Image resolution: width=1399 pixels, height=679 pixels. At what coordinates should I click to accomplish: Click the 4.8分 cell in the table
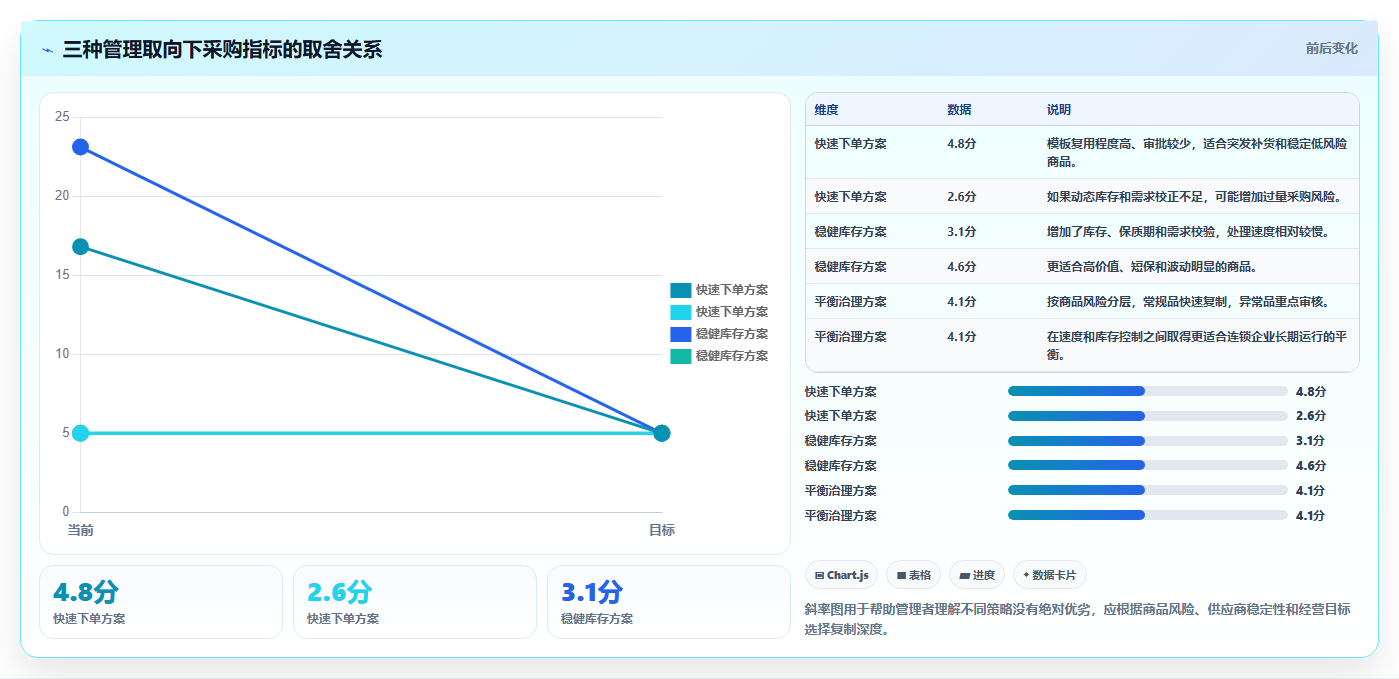tap(961, 144)
